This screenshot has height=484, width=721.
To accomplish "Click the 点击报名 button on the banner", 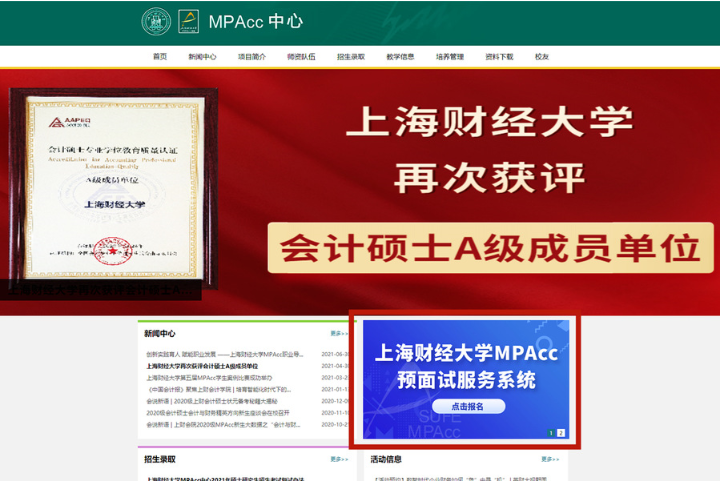I will pyautogui.click(x=467, y=407).
